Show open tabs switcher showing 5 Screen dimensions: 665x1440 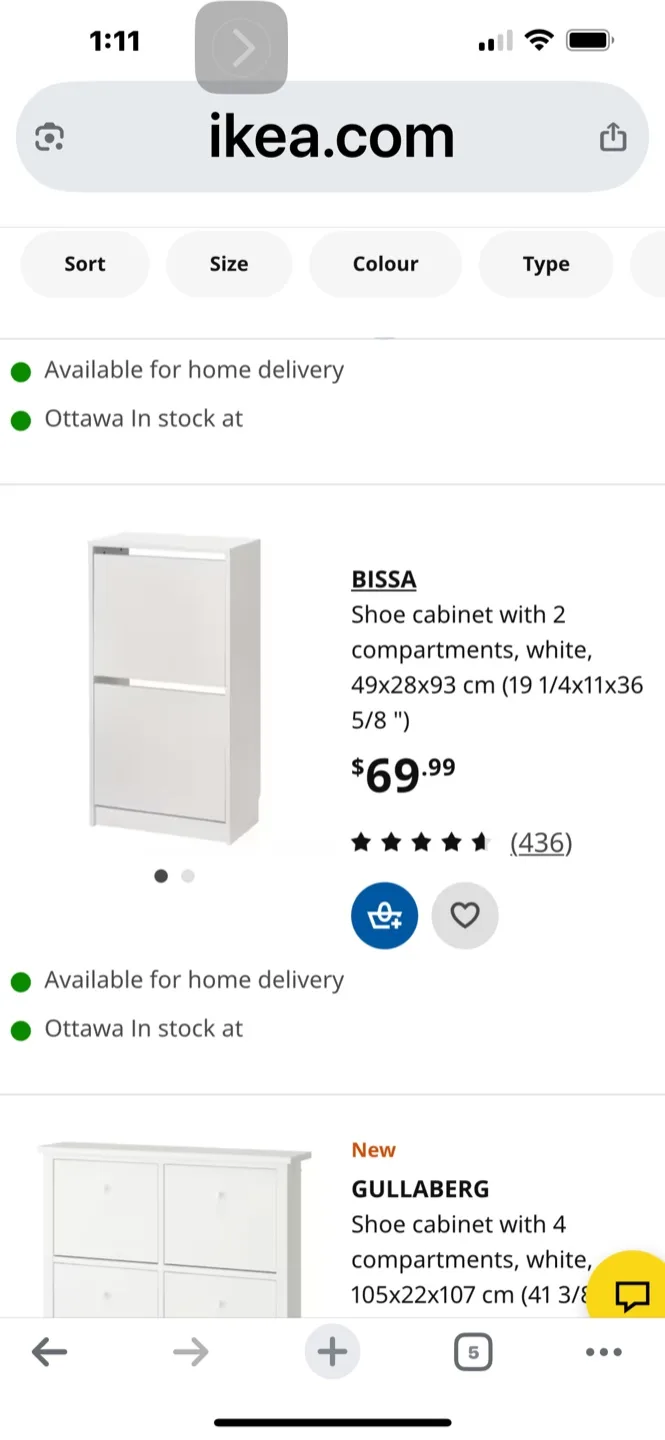point(473,1353)
